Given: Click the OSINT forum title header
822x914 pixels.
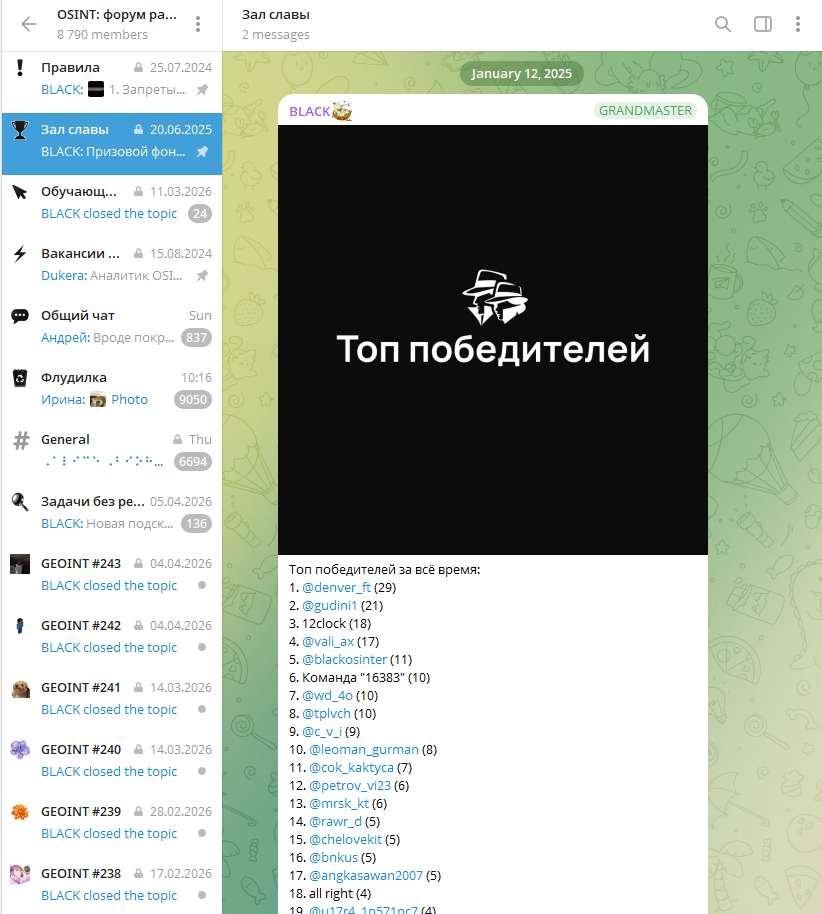Looking at the screenshot, I should tap(117, 16).
